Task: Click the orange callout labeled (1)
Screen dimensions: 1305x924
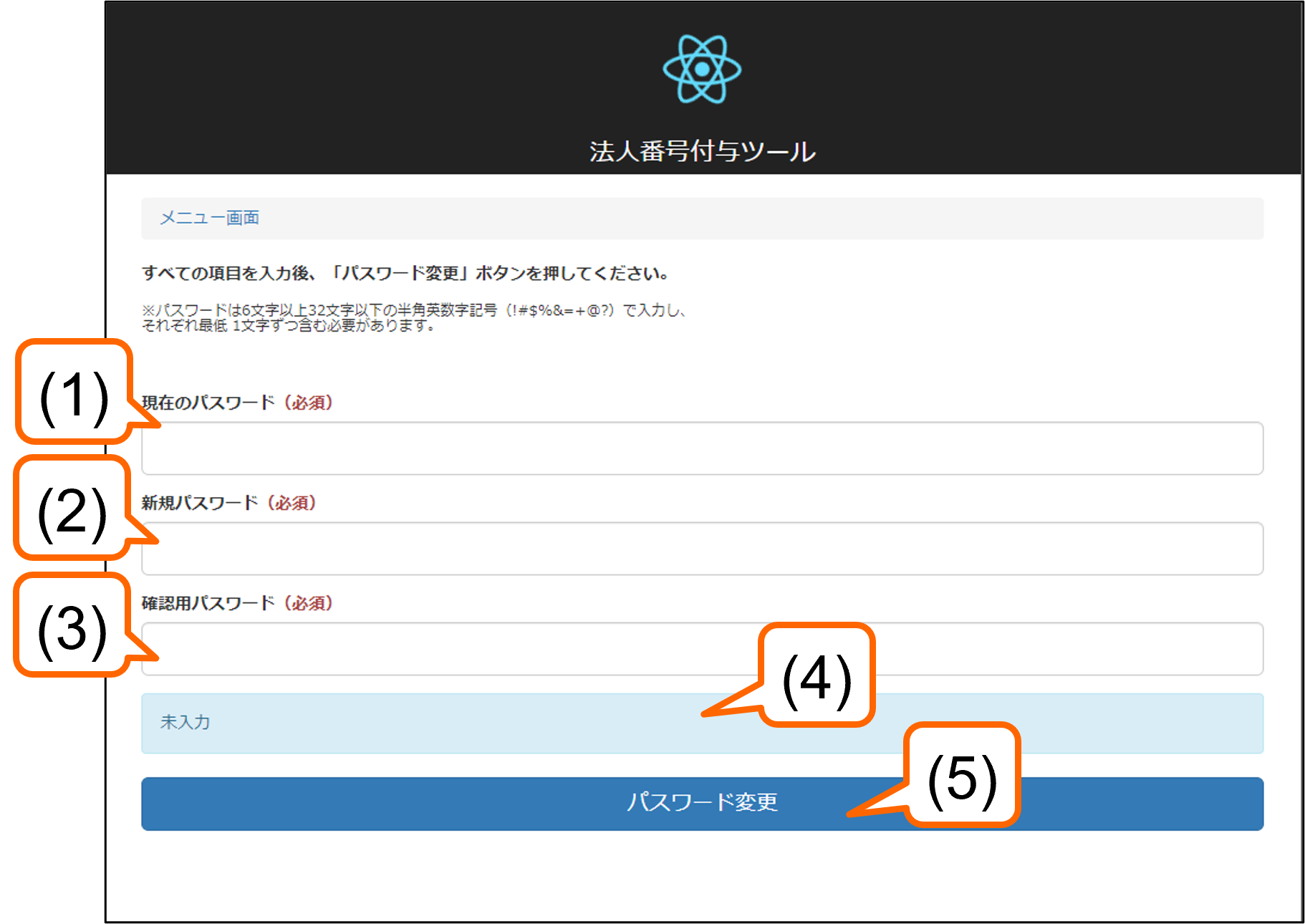Action: point(74,392)
